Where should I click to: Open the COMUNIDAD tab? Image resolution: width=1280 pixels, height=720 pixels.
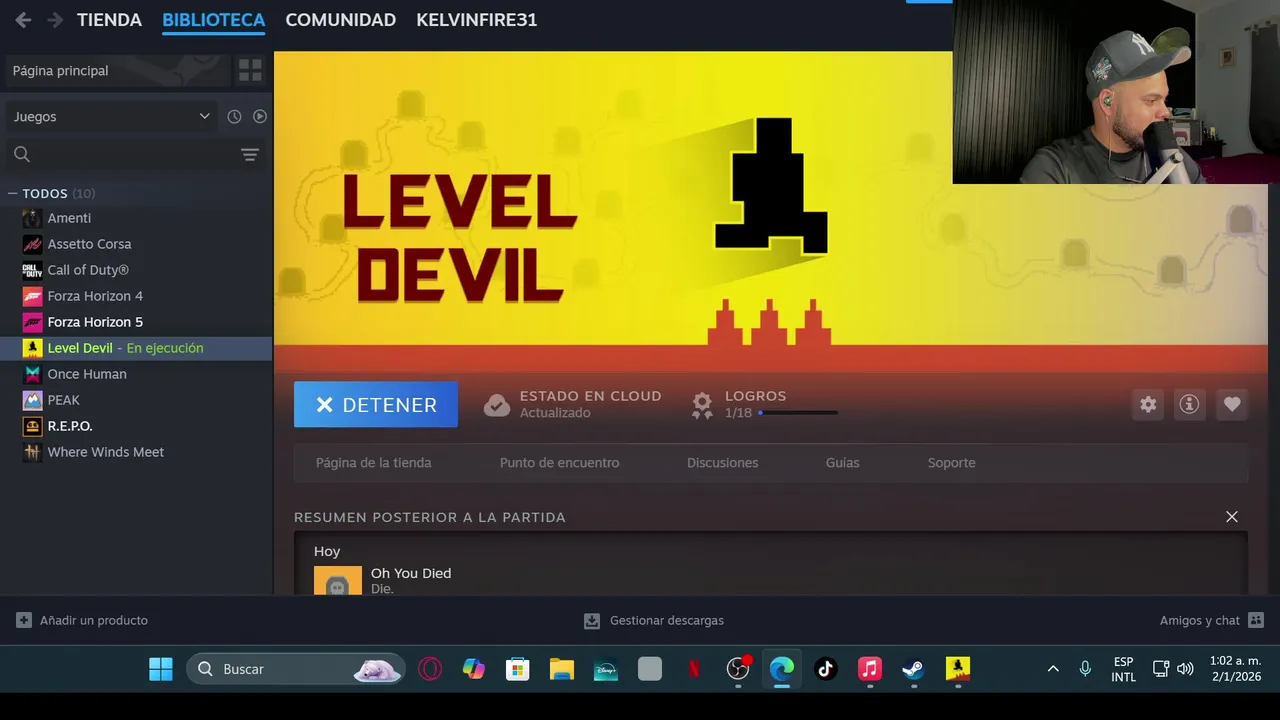pos(341,20)
